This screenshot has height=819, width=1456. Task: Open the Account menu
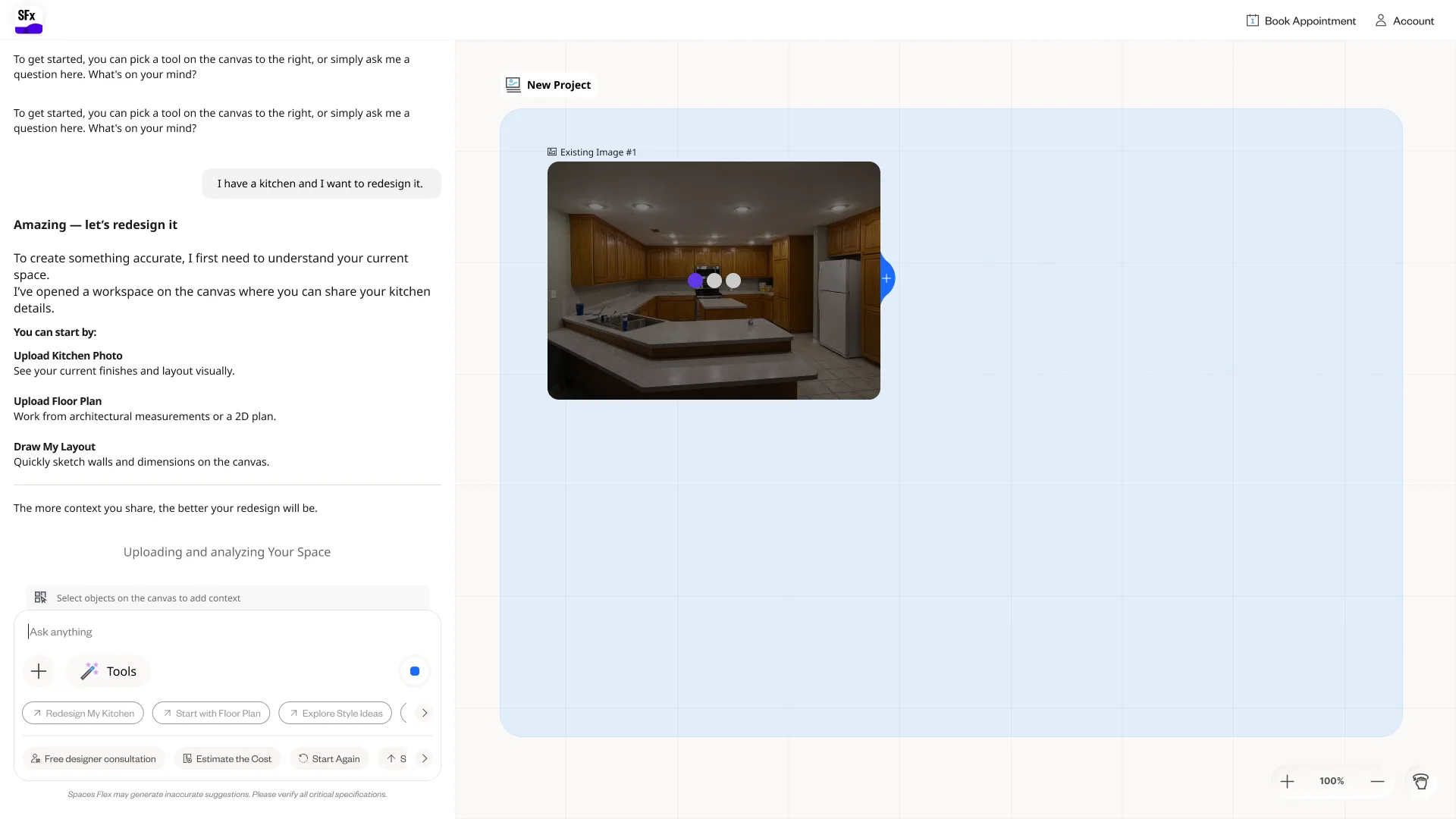(x=1404, y=21)
